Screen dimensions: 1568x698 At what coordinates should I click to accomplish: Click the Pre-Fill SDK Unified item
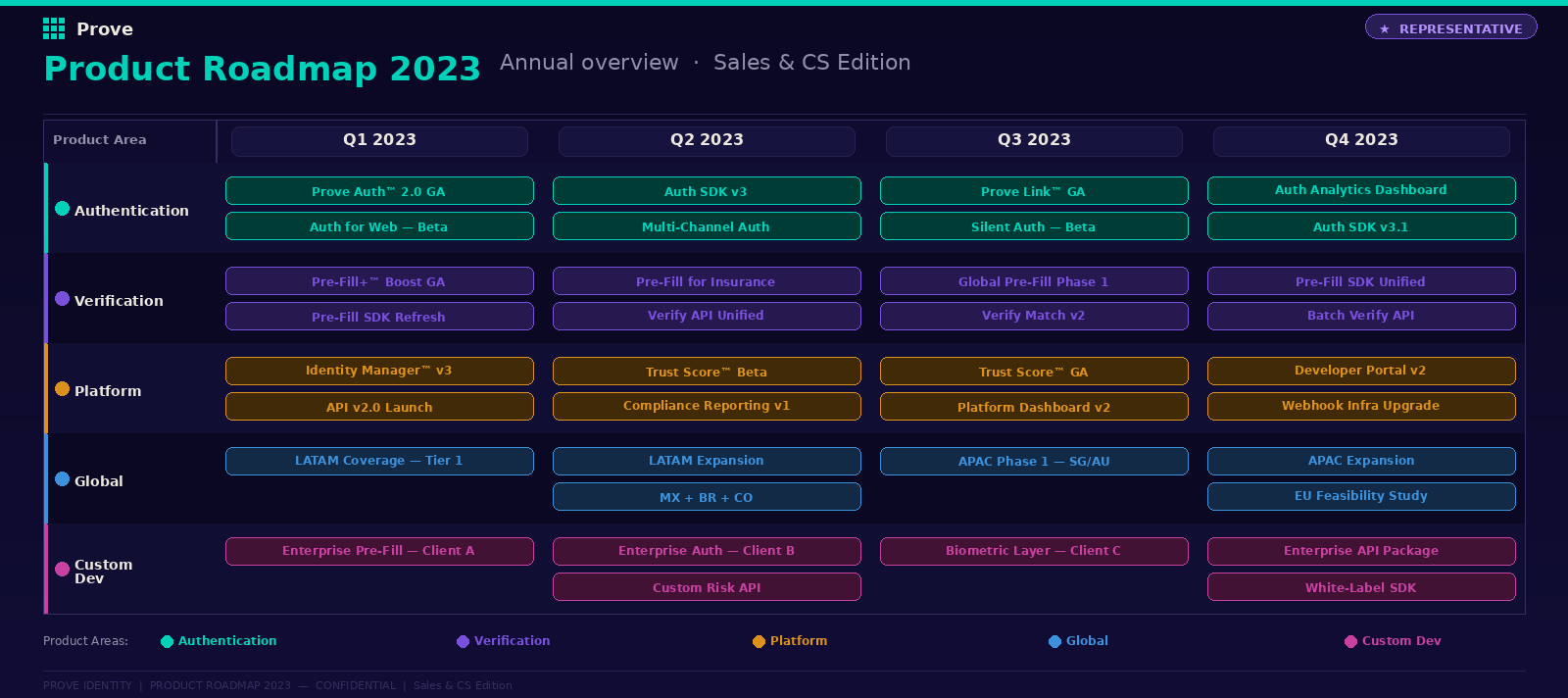point(1361,281)
